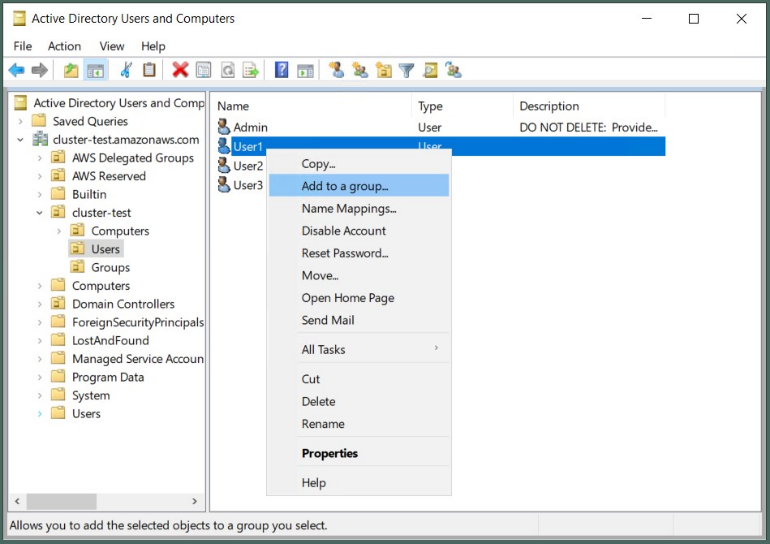Click the User3 account icon
This screenshot has width=770, height=544.
tap(223, 185)
